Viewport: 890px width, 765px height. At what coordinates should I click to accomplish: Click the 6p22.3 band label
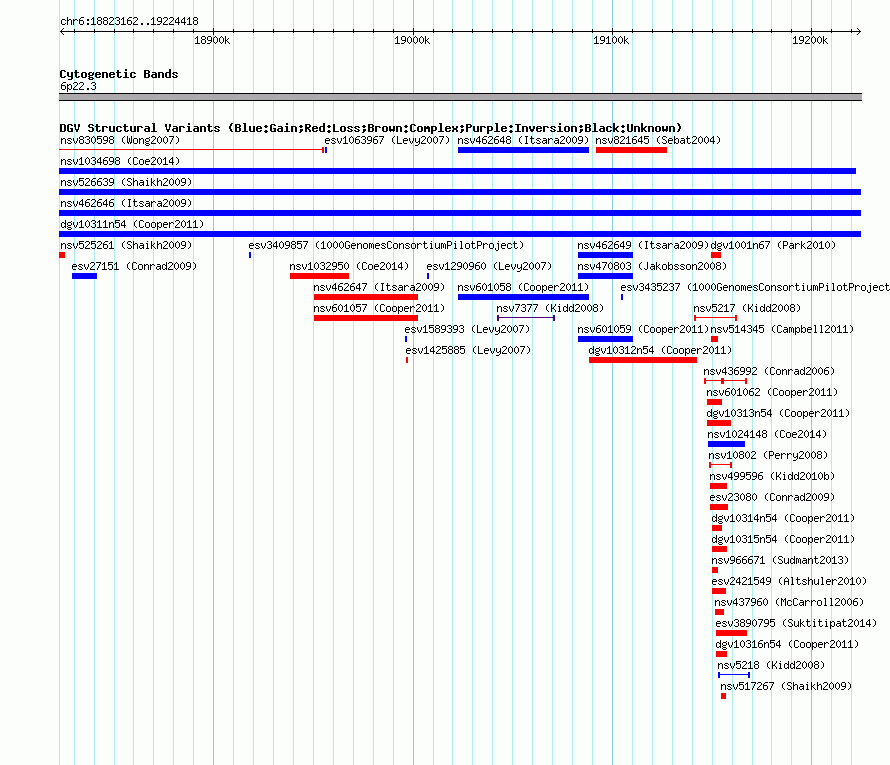(x=78, y=86)
